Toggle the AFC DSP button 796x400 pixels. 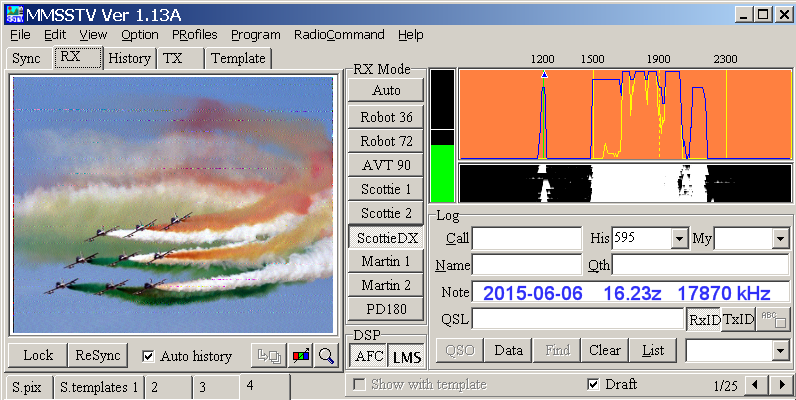(366, 357)
